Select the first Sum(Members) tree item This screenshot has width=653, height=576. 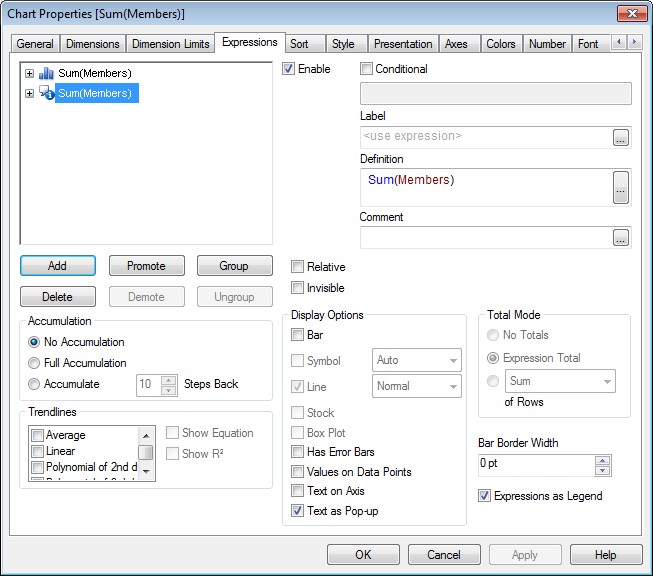[x=95, y=74]
